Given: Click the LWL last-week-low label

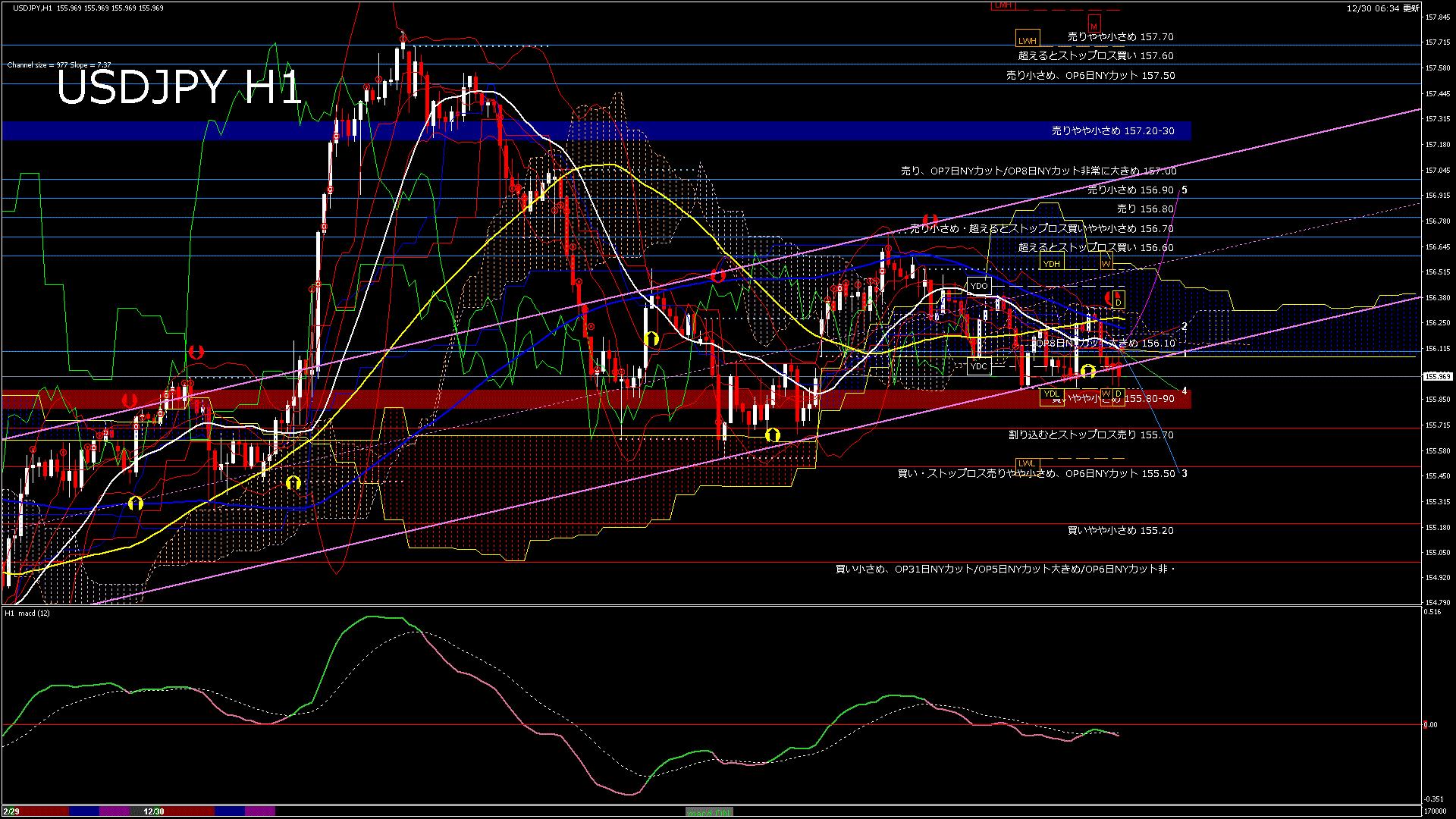Looking at the screenshot, I should [1026, 463].
